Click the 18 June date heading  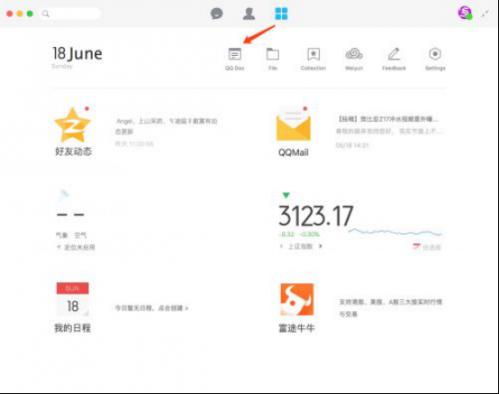pyautogui.click(x=77, y=53)
